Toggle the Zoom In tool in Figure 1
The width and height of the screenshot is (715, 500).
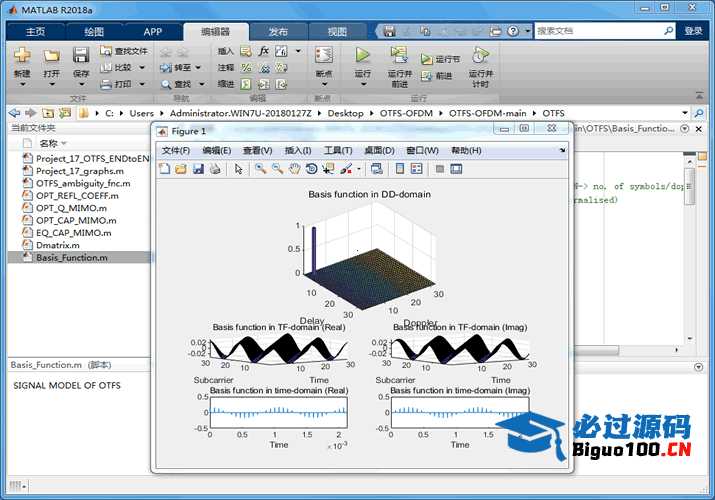(x=260, y=169)
